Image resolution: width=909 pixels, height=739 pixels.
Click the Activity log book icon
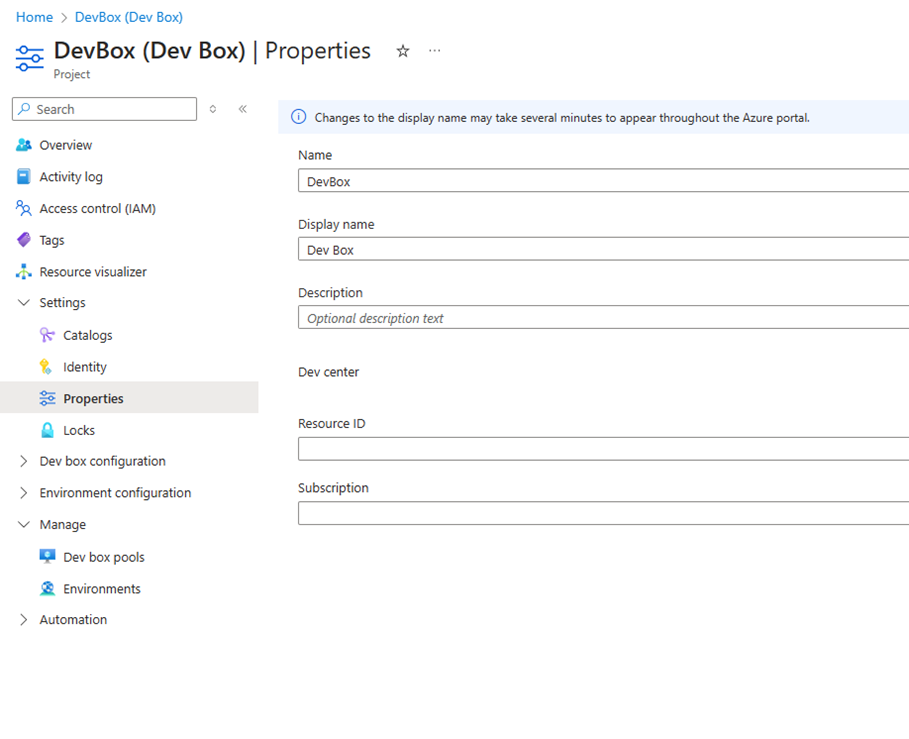pyautogui.click(x=24, y=177)
